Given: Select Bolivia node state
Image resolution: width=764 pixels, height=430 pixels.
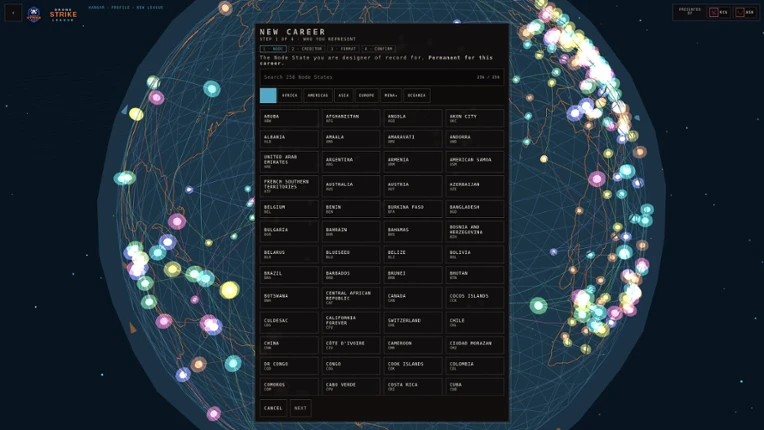Looking at the screenshot, I should 475,254.
